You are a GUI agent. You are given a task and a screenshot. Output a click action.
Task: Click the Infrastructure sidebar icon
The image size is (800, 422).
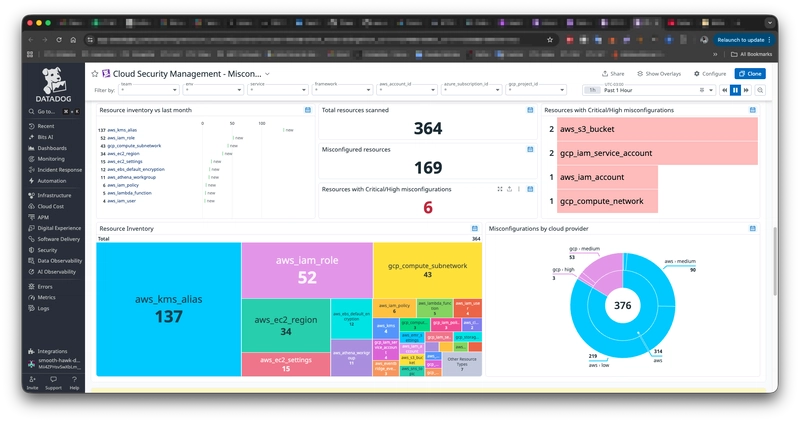(x=31, y=195)
